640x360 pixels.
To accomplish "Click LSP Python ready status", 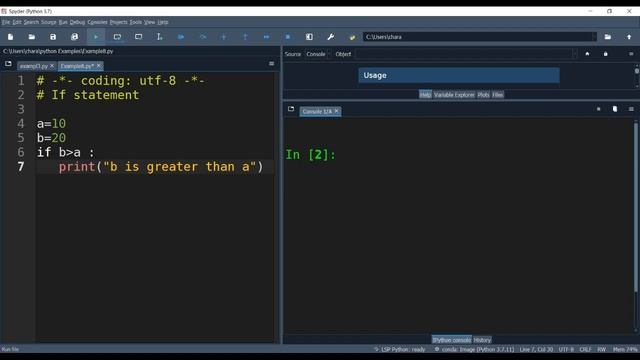I will 400,349.
